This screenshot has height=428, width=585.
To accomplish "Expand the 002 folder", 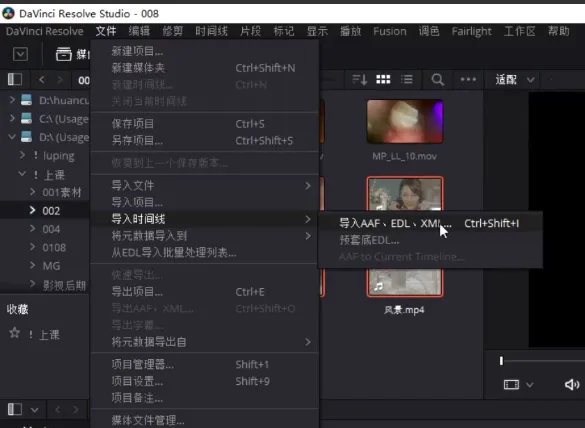I will click(x=32, y=210).
